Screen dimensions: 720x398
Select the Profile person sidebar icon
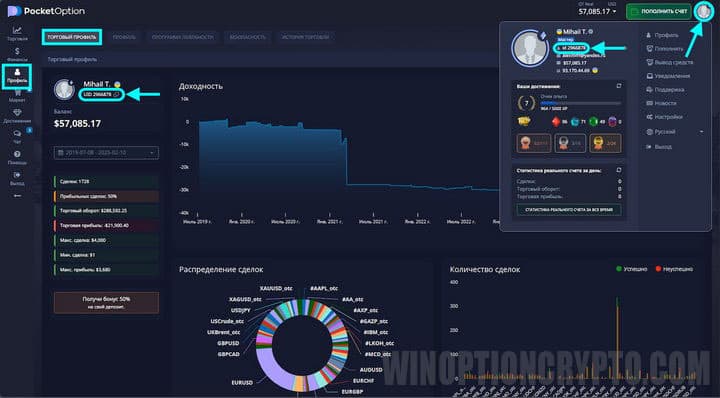pos(17,72)
